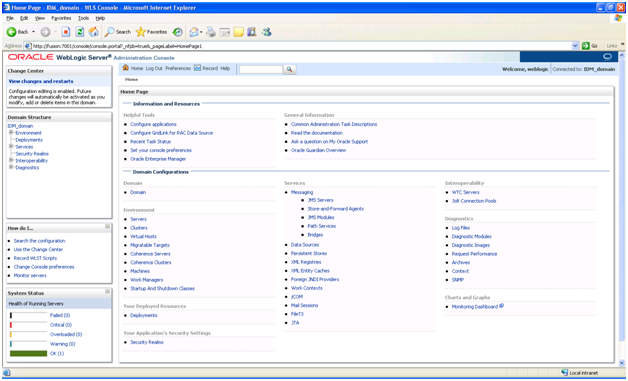Viewport: 628px width, 381px height.
Task: Open the WTC Servers link
Action: tap(465, 192)
